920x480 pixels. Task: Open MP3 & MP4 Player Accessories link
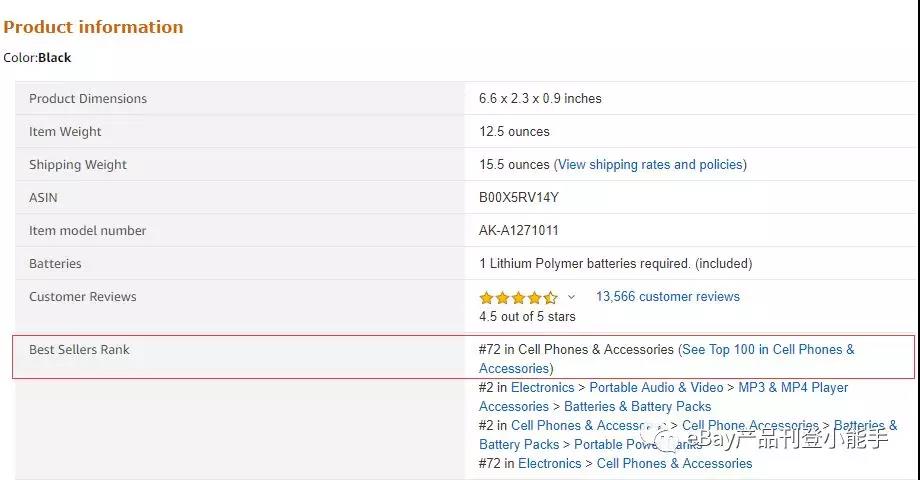coord(663,397)
